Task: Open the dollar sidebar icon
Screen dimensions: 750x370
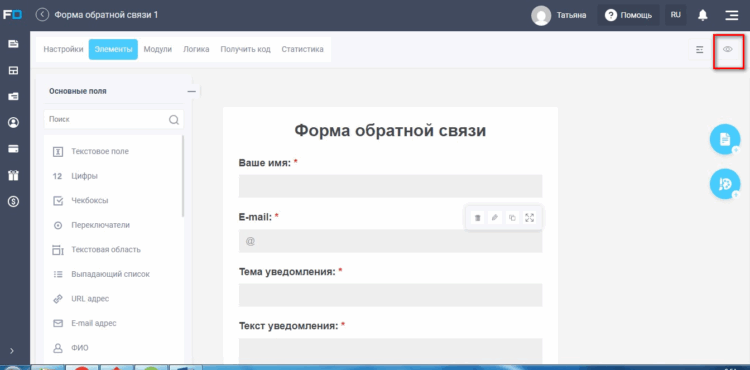Action: pyautogui.click(x=13, y=202)
